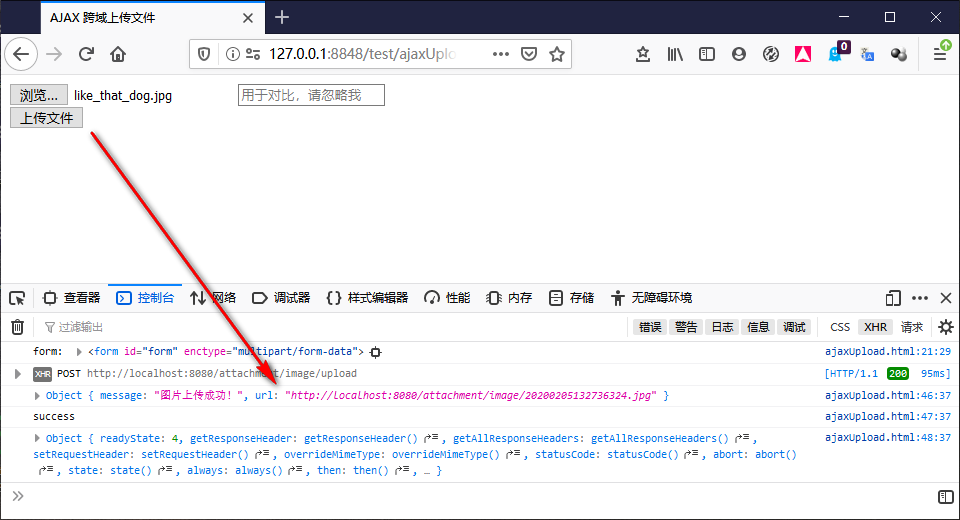Reload the current page
Viewport: 960px width, 520px height.
tap(86, 55)
